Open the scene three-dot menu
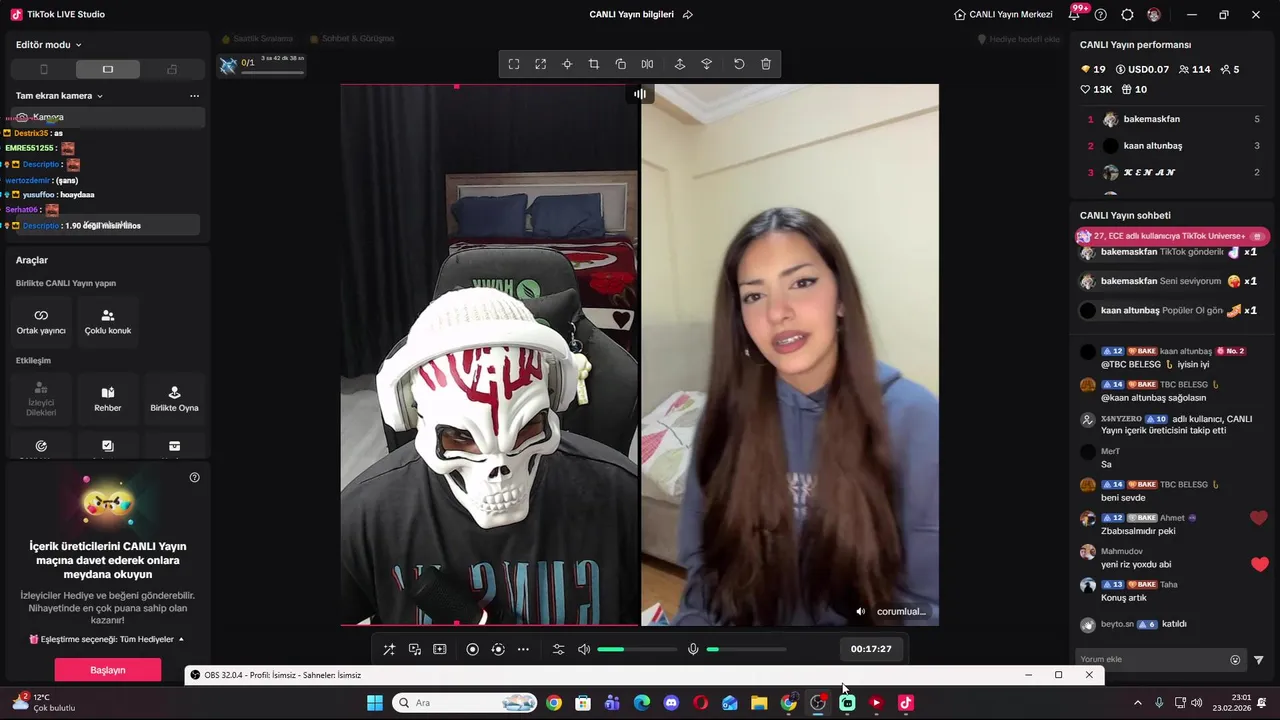This screenshot has height=720, width=1280. click(194, 96)
